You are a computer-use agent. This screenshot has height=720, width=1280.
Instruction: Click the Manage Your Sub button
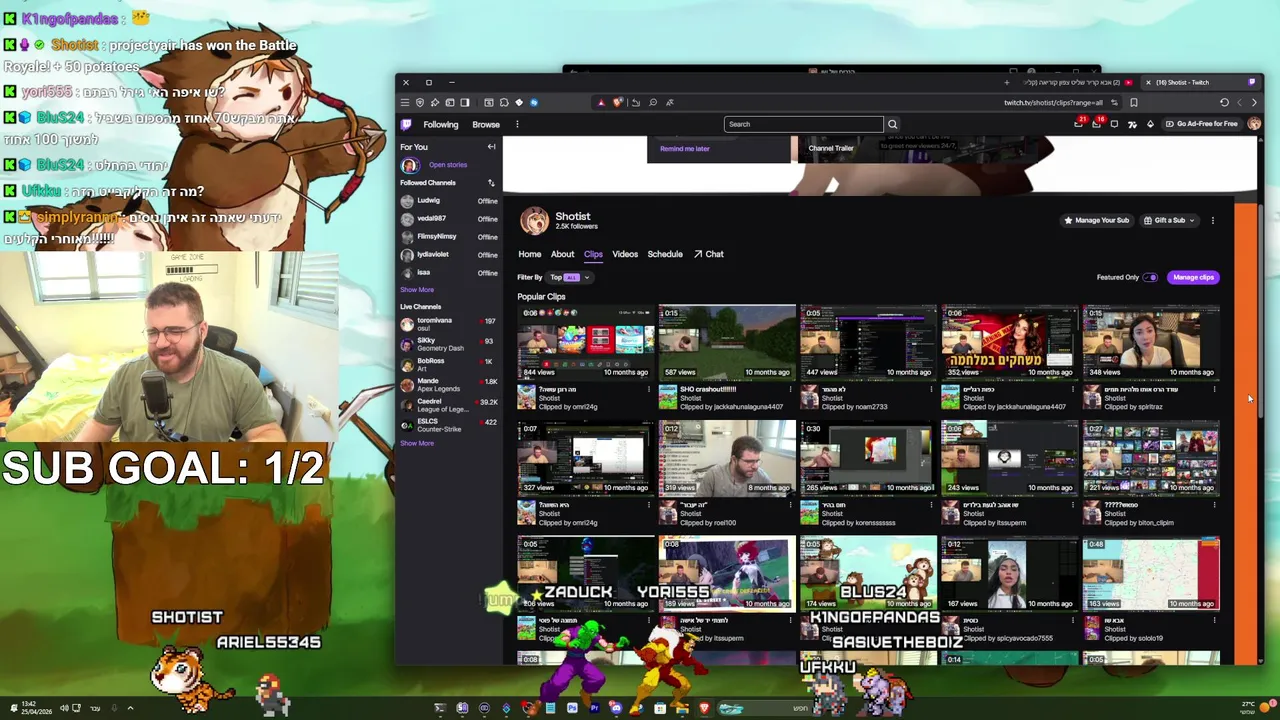[x=1096, y=220]
